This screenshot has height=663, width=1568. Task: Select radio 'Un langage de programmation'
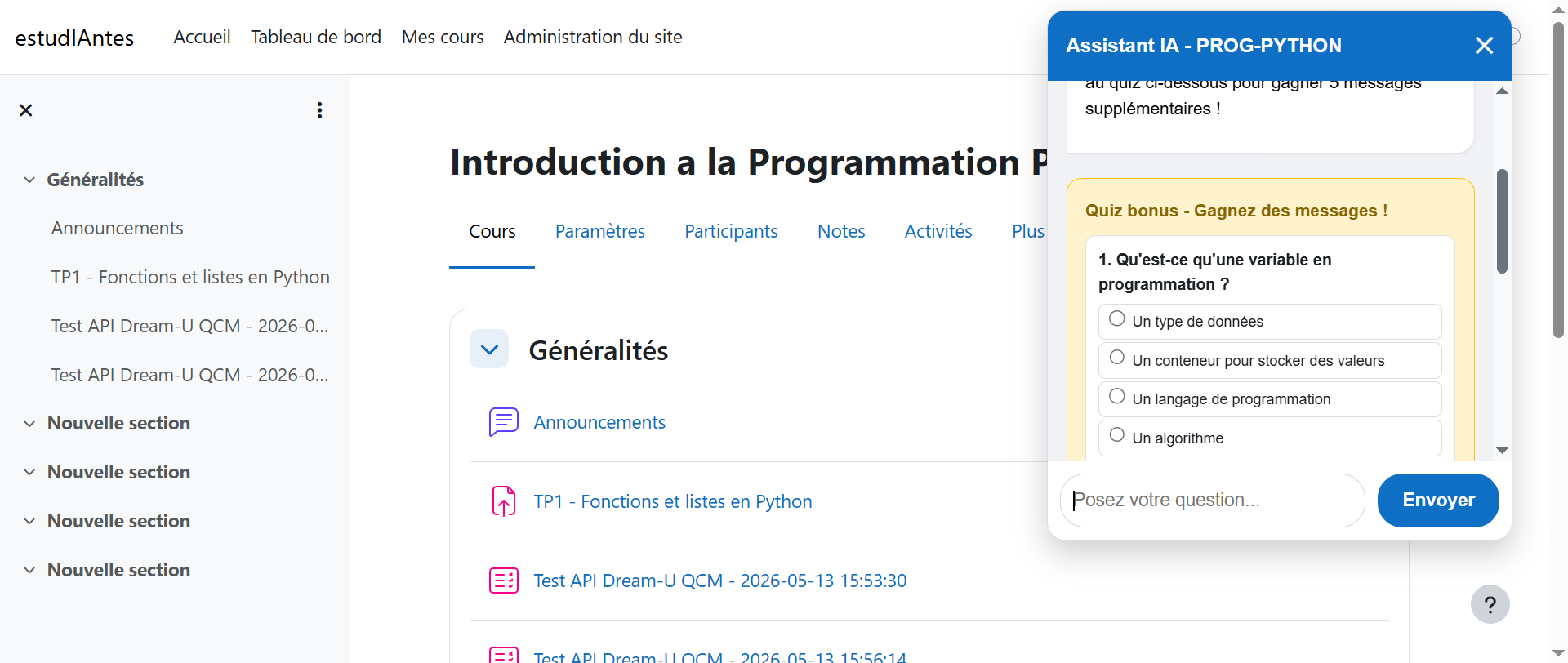pyautogui.click(x=1117, y=396)
